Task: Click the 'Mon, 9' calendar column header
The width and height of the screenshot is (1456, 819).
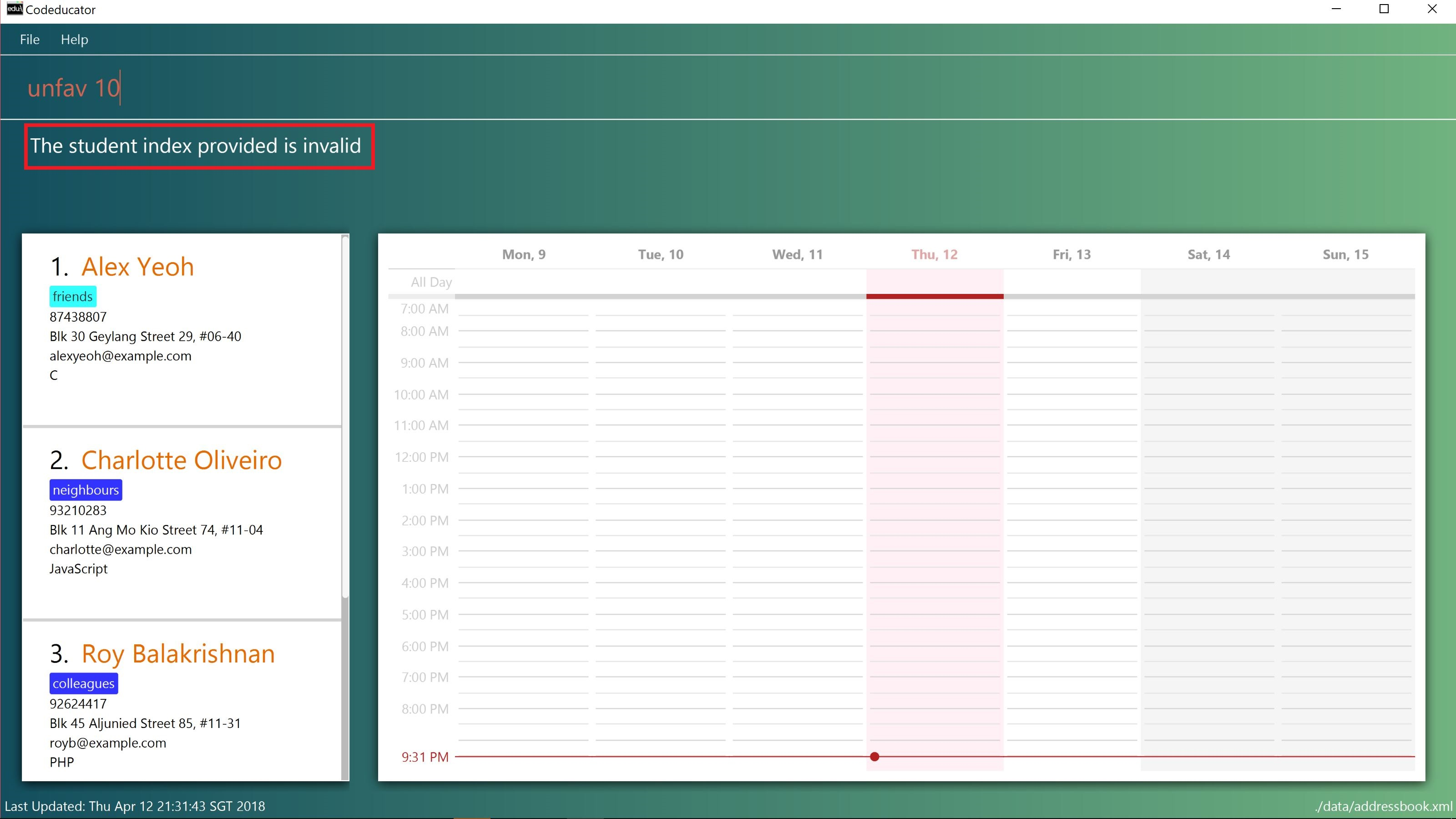Action: 524,254
